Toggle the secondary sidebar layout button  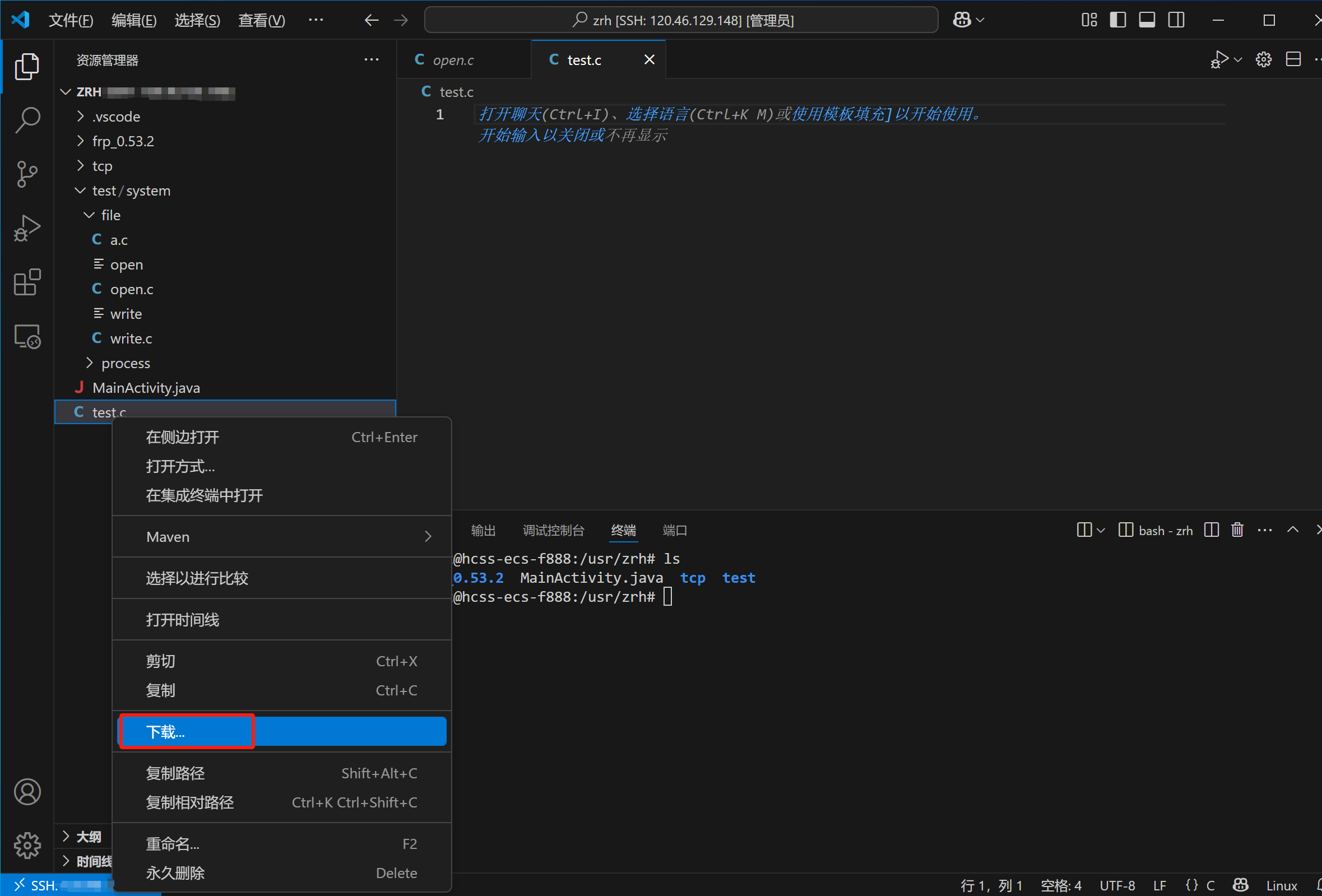[1176, 20]
